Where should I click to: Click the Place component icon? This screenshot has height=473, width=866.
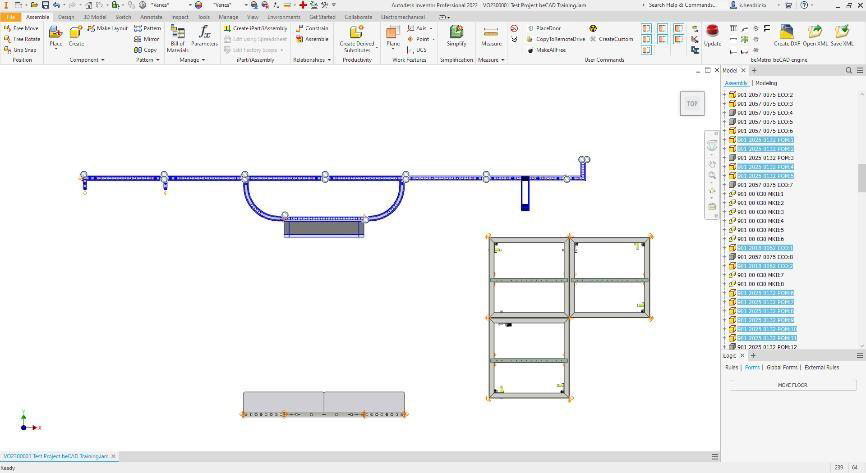55,36
